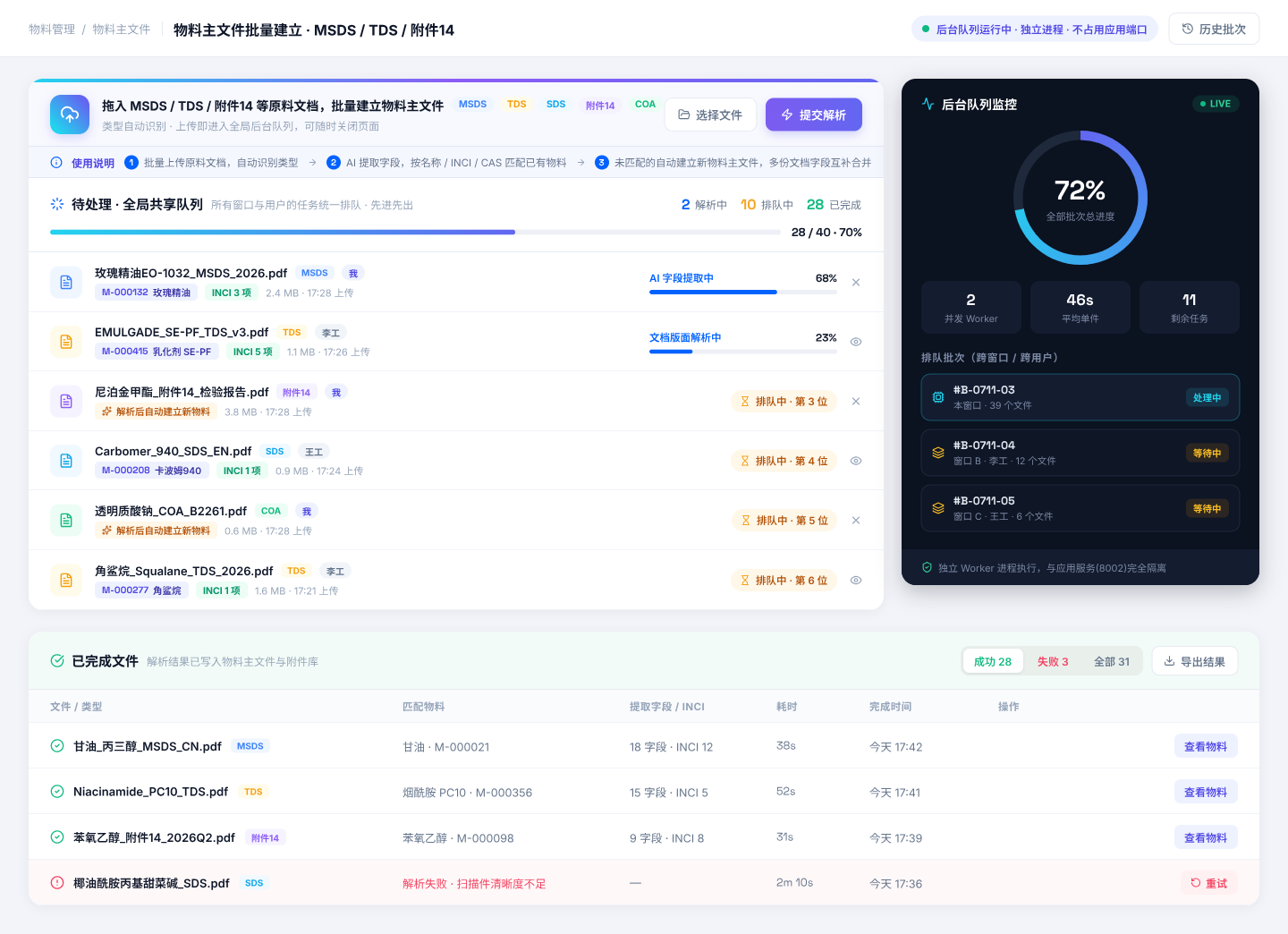The height and width of the screenshot is (934, 1288).
Task: Click the 附件14 type tag in upload header
Action: 600,105
